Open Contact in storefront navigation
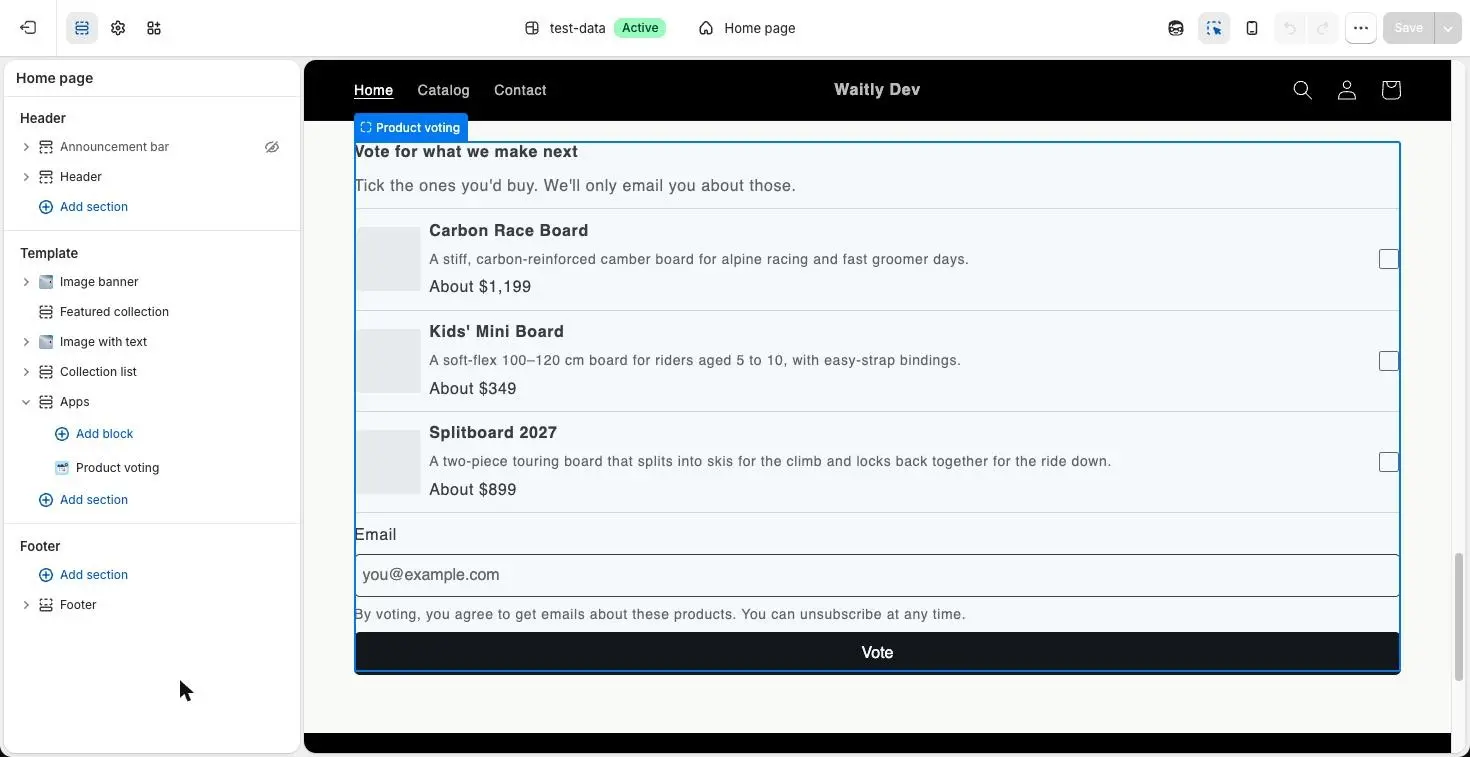1470x757 pixels. click(x=520, y=90)
